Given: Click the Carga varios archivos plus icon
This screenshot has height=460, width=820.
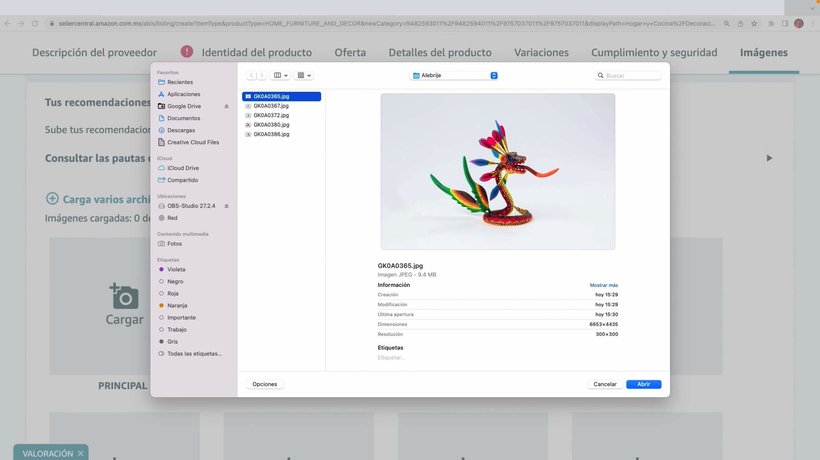Looking at the screenshot, I should 52,199.
